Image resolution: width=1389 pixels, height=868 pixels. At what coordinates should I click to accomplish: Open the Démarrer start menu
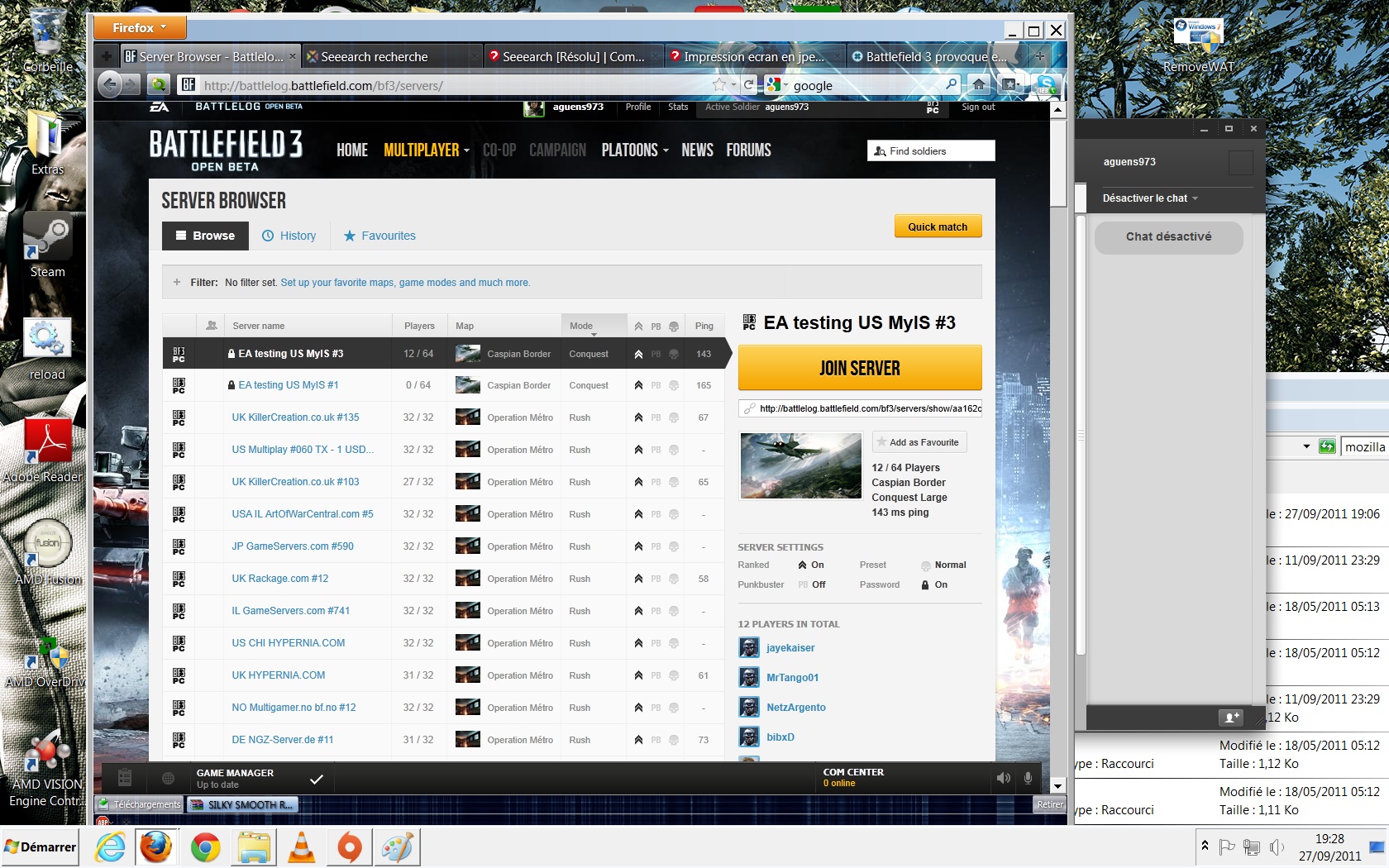point(41,847)
